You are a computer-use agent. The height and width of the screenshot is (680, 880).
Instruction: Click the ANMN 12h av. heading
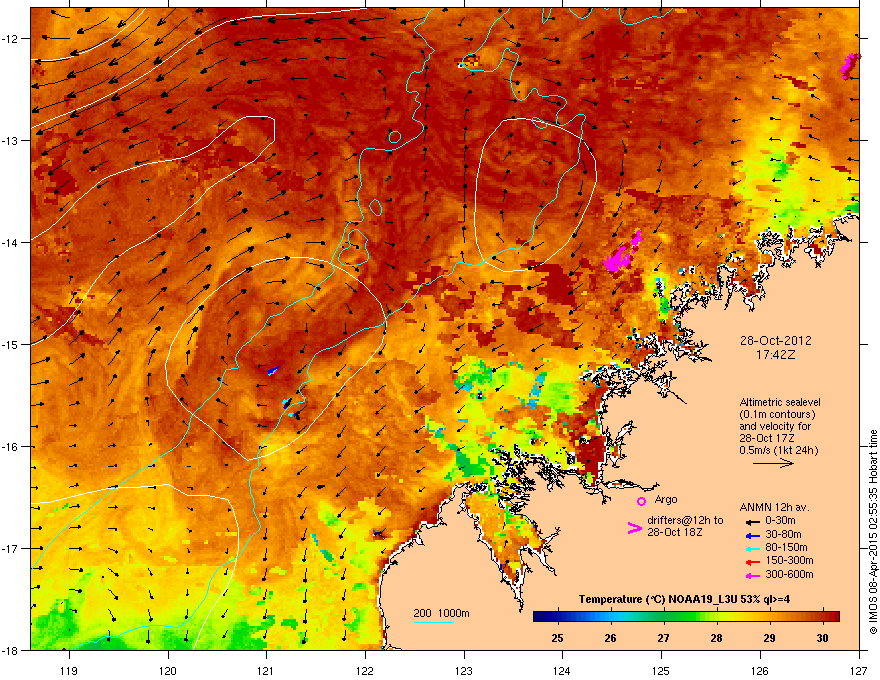(x=774, y=507)
